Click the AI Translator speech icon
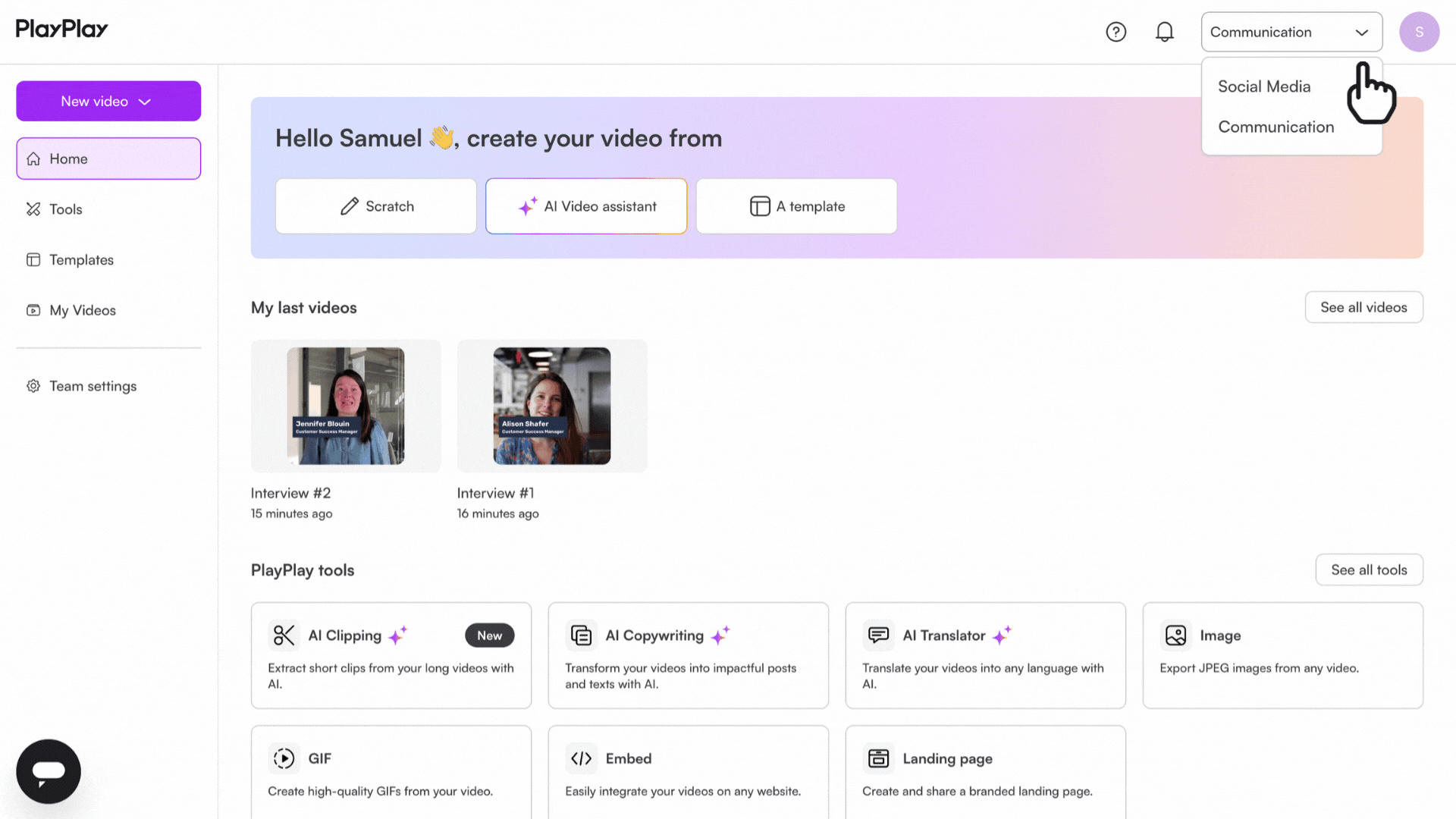Screen dimensions: 1456x819 878,635
